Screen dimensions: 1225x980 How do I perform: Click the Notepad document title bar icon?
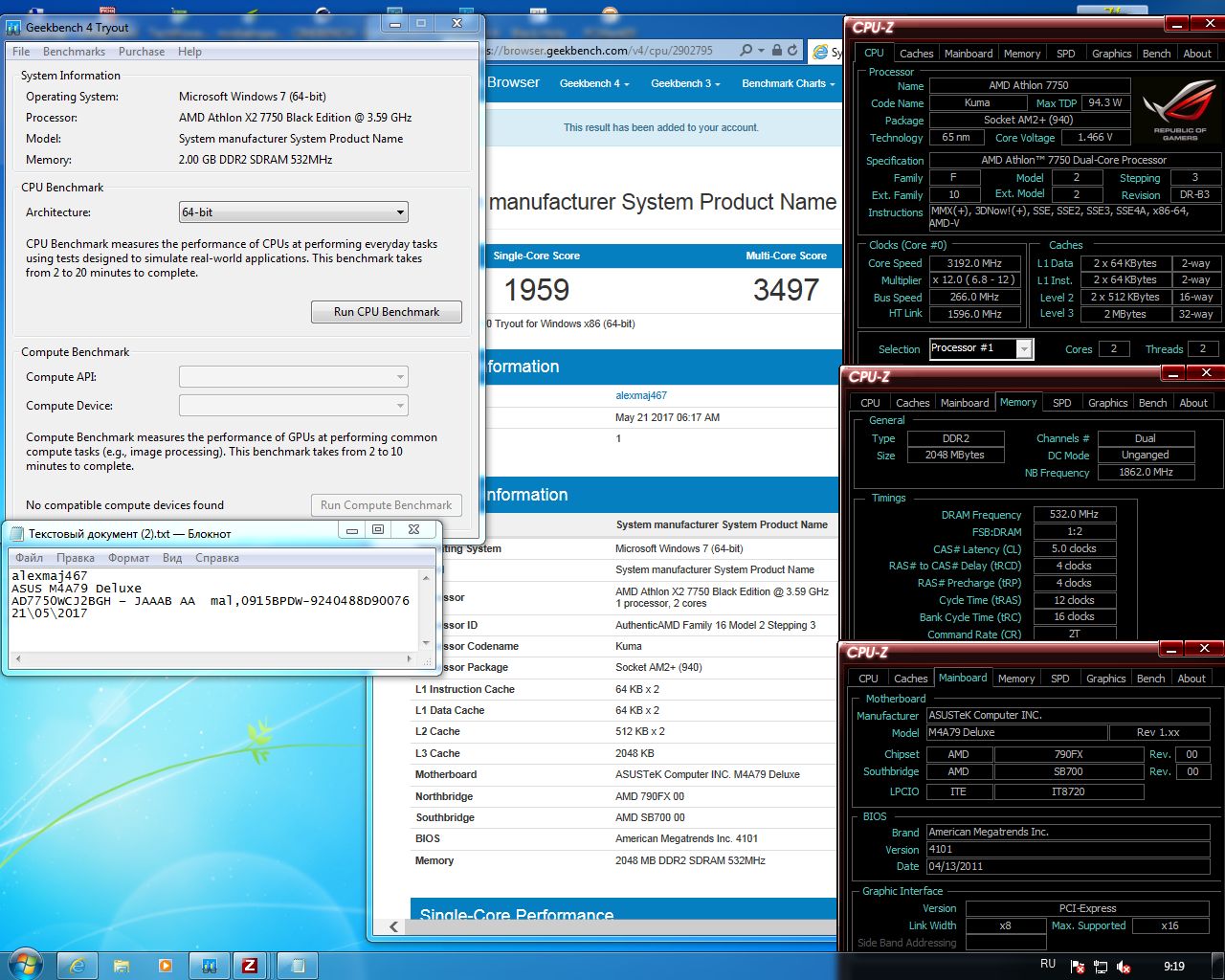click(16, 533)
